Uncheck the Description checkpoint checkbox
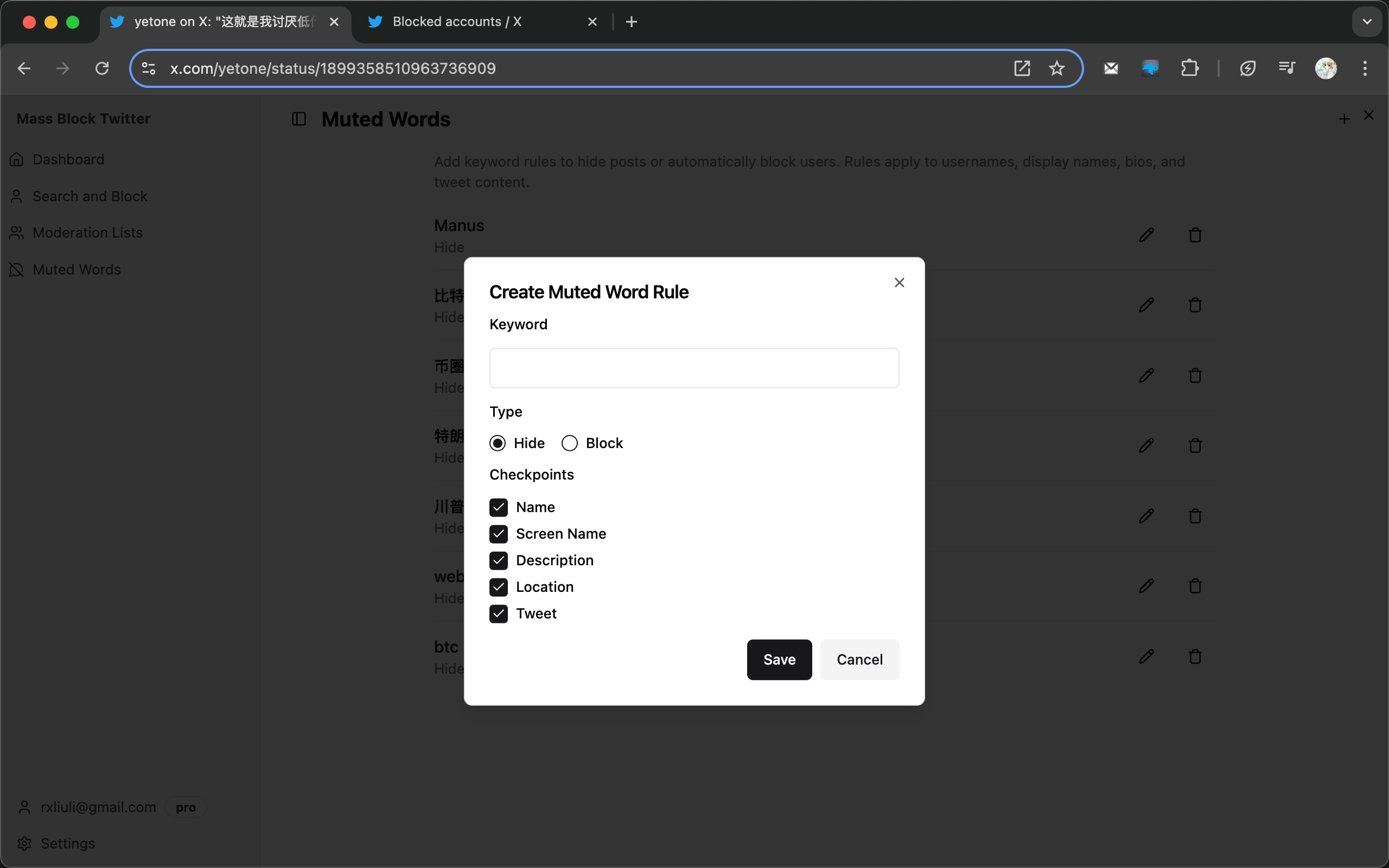 [498, 560]
